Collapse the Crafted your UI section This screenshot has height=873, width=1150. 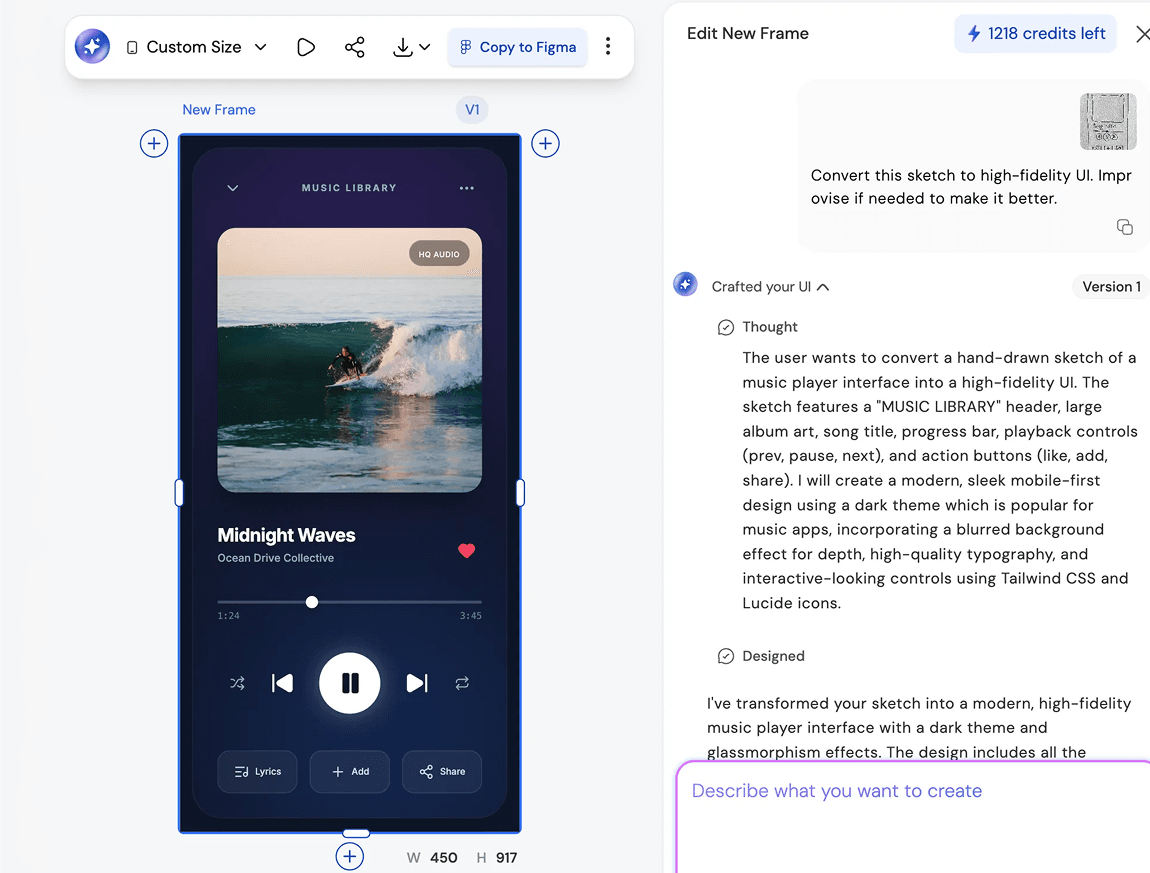tap(822, 287)
